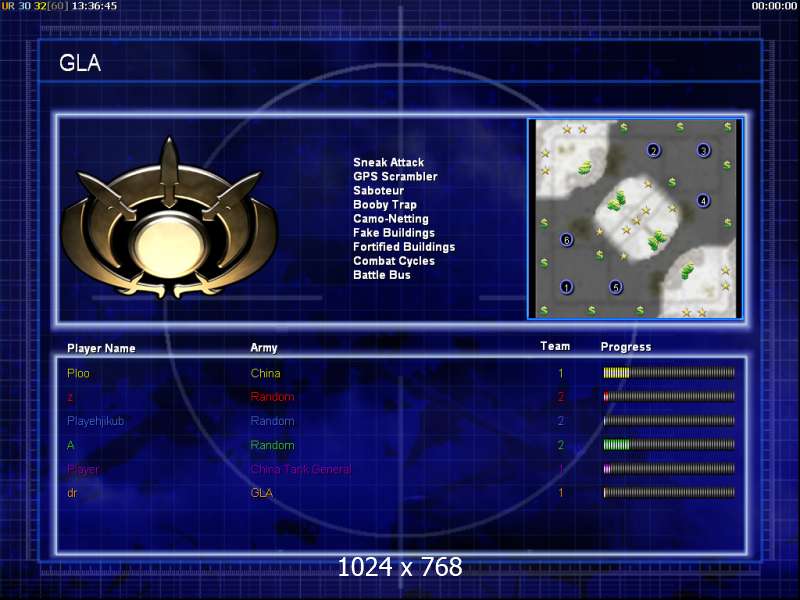Select start position 2 on the minimap

coord(654,150)
